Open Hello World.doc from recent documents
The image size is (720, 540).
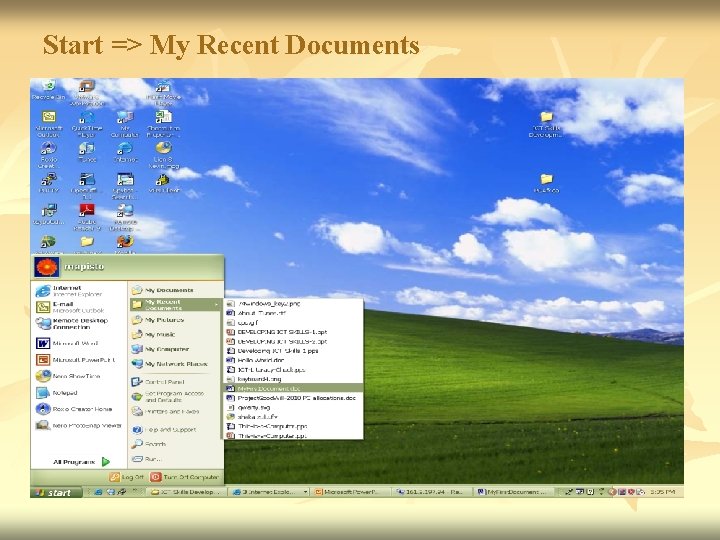294,360
